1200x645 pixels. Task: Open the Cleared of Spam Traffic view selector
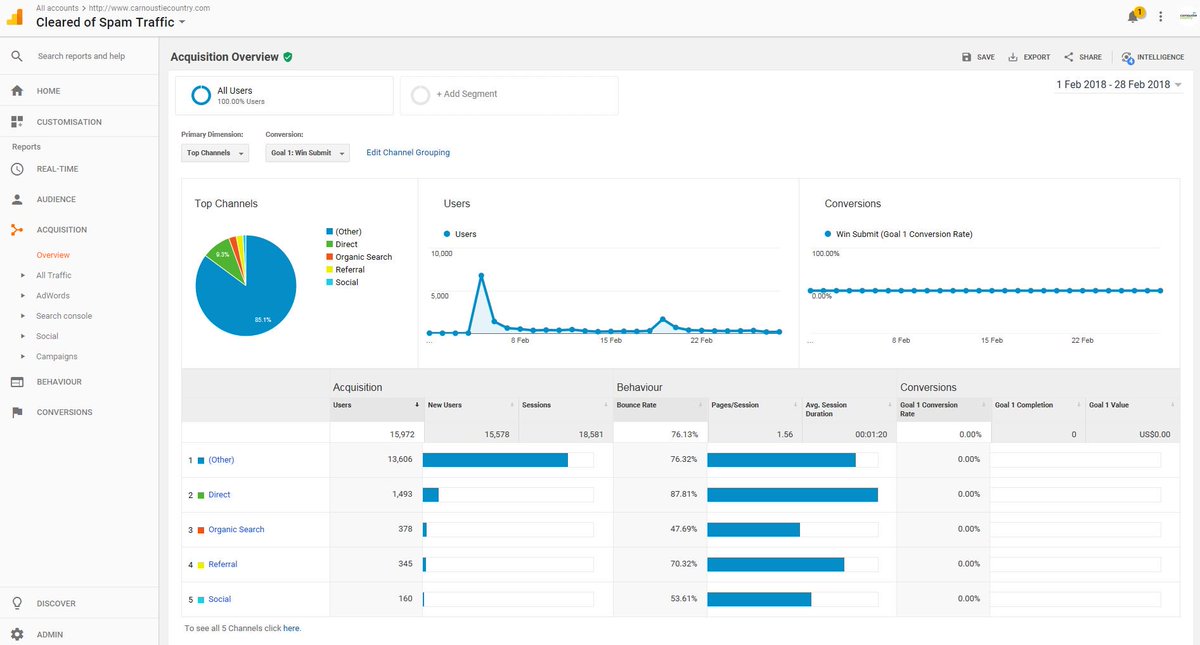[x=110, y=22]
